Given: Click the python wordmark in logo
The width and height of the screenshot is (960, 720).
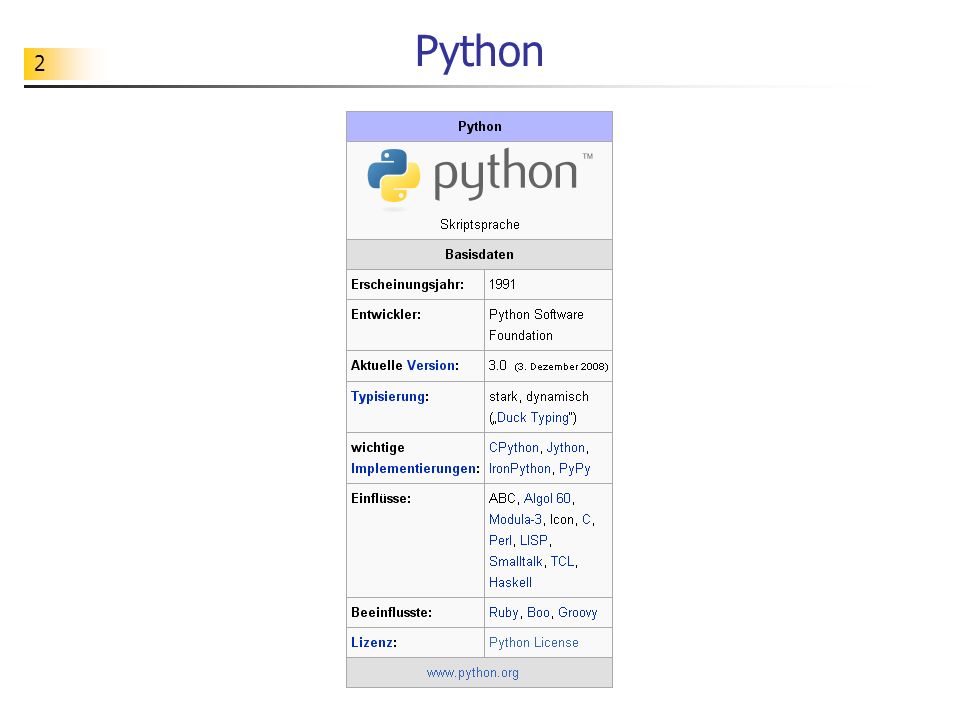Looking at the screenshot, I should coord(506,174).
